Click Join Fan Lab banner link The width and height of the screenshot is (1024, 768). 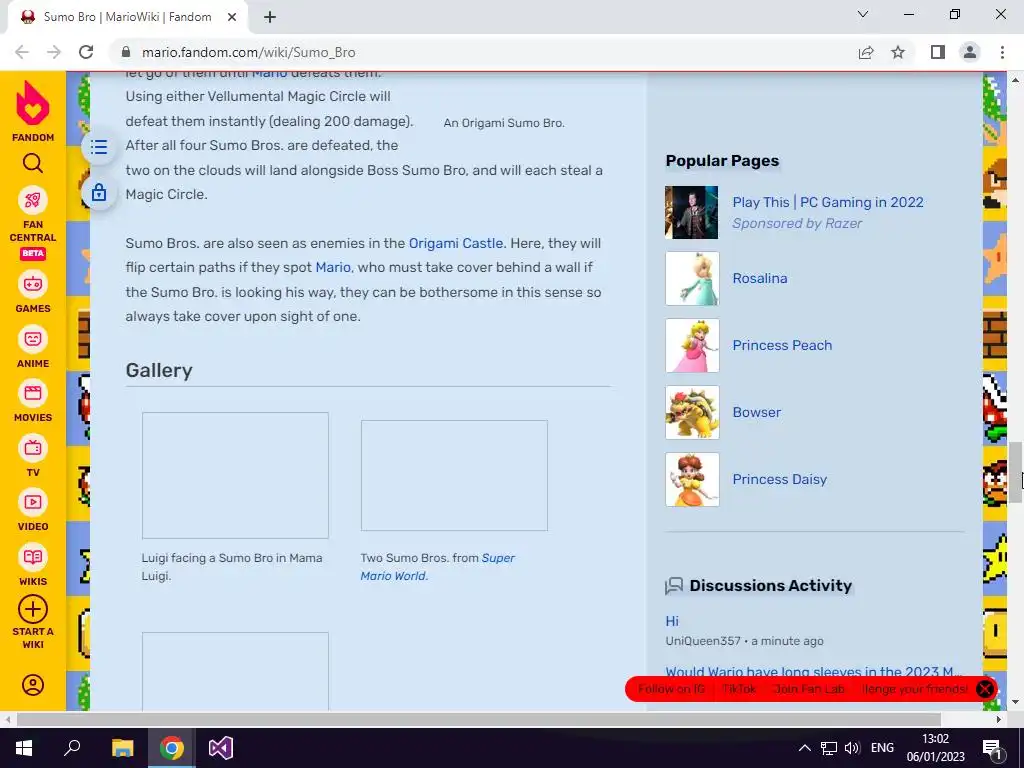(x=809, y=689)
